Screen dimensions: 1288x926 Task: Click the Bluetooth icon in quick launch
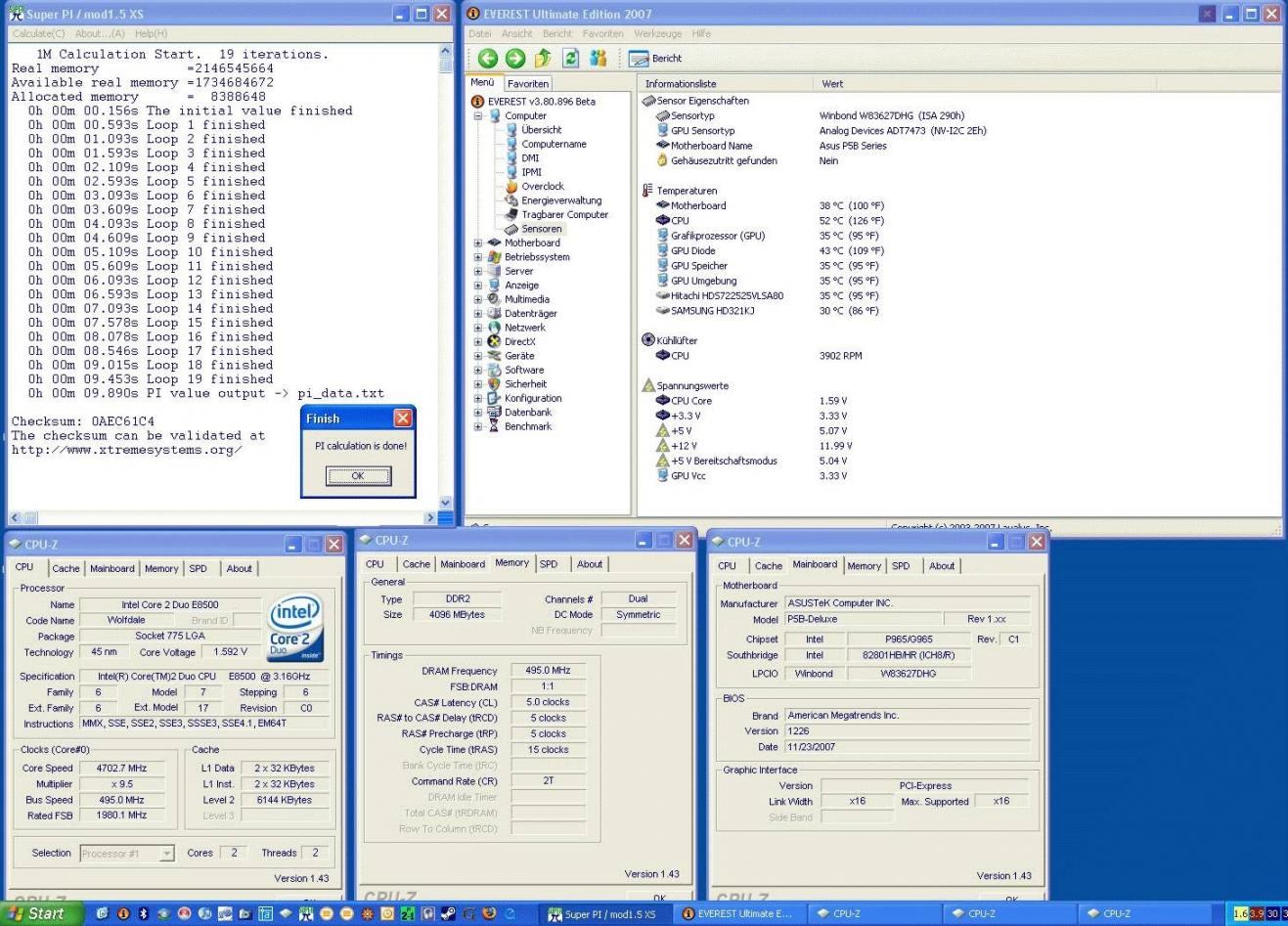143,914
